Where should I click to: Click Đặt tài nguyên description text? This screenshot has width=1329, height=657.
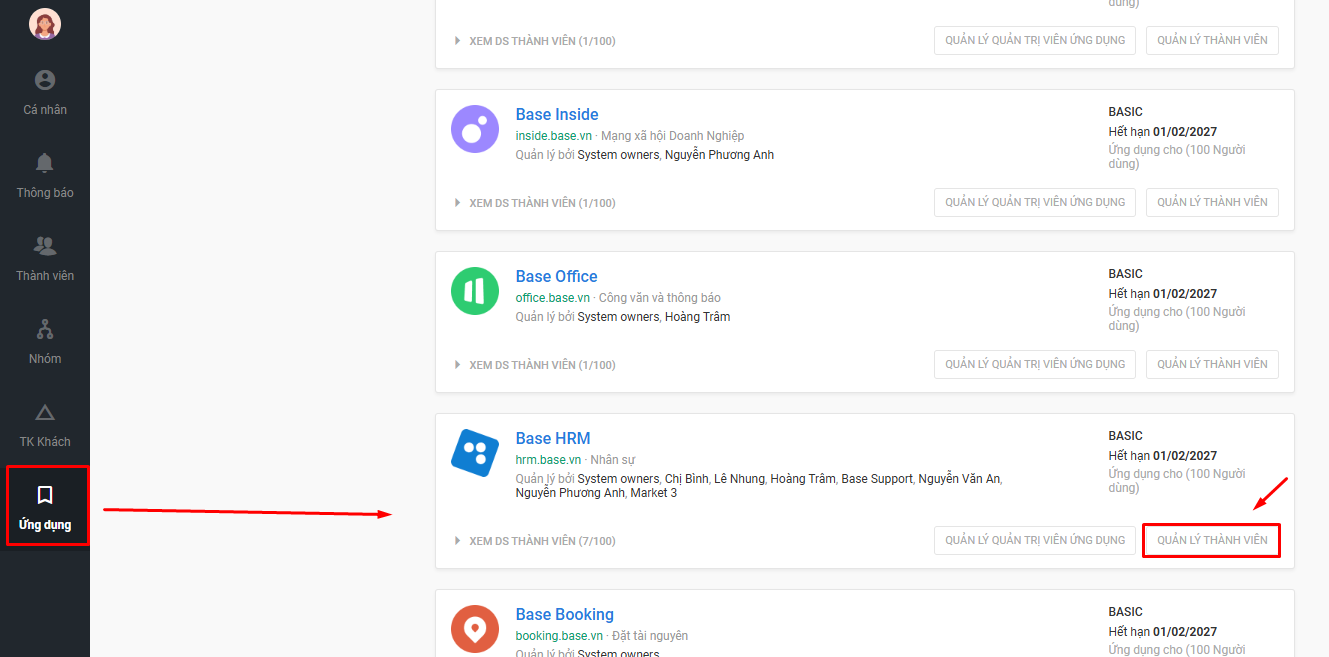pyautogui.click(x=650, y=636)
